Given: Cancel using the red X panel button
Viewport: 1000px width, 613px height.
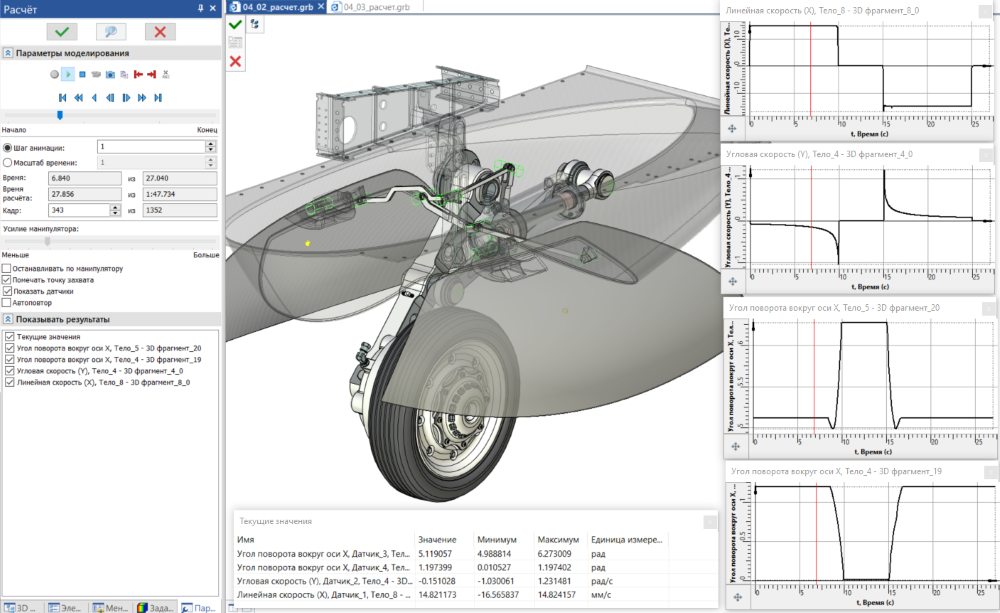Looking at the screenshot, I should tap(159, 32).
